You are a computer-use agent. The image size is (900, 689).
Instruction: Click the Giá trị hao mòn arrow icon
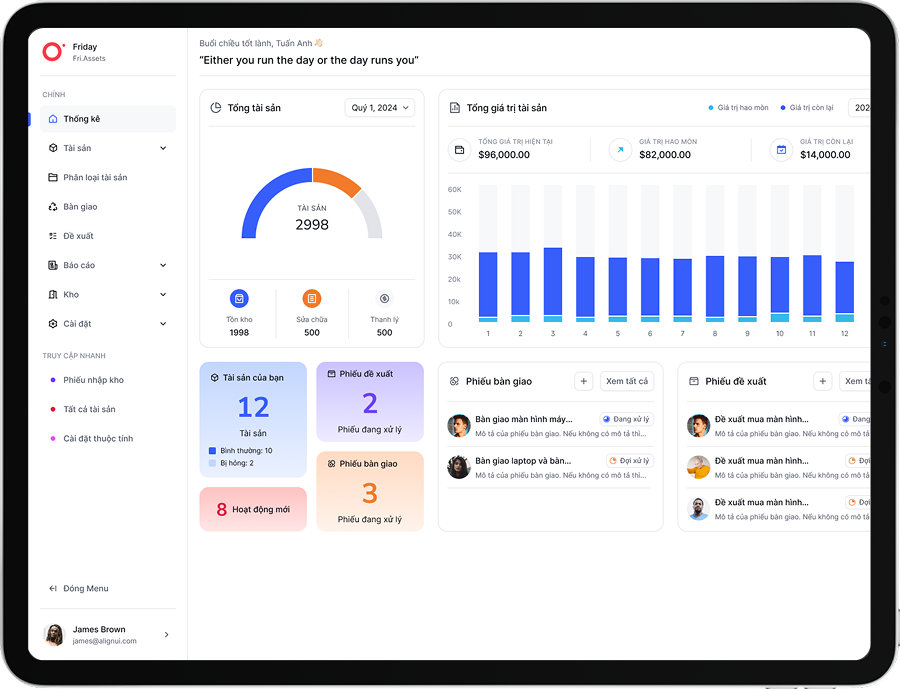(620, 150)
